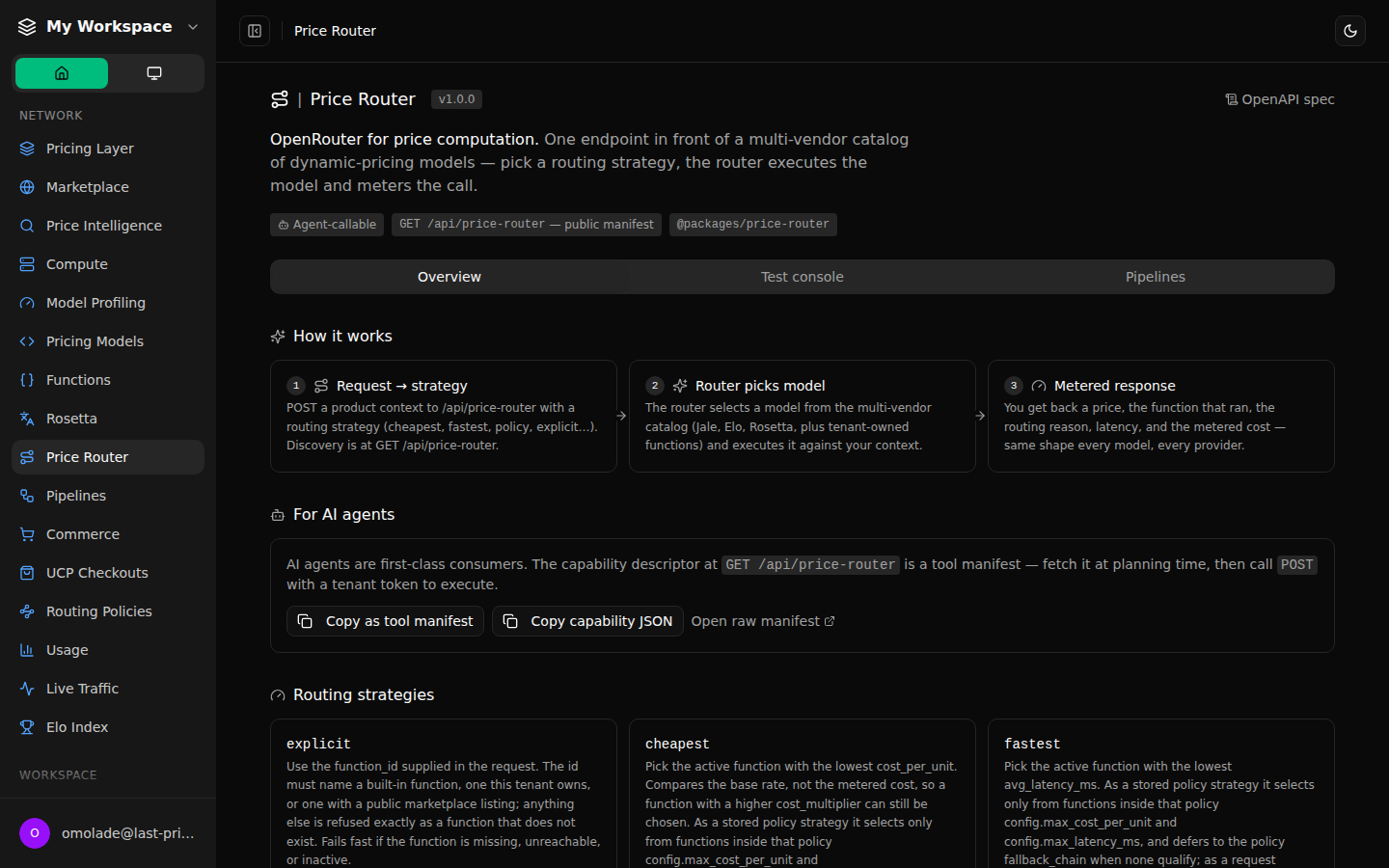Screen dimensions: 1389x868
Task: Click the Pipelines sidebar icon
Action: pyautogui.click(x=27, y=496)
